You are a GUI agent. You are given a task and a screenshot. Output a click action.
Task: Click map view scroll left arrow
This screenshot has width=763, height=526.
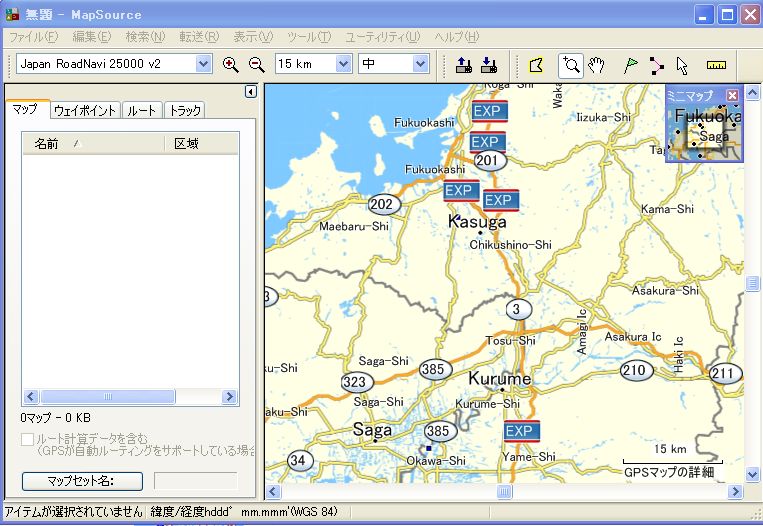click(x=273, y=492)
